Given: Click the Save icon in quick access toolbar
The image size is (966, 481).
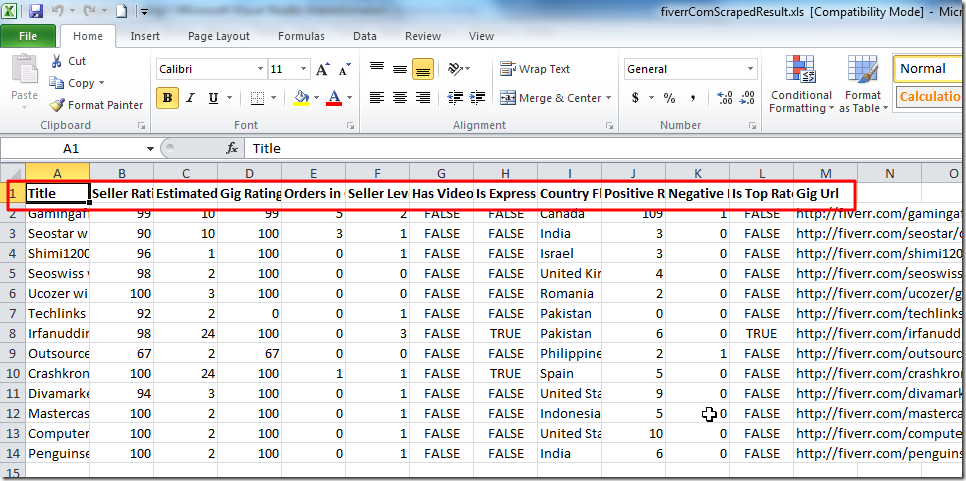Looking at the screenshot, I should tap(36, 10).
